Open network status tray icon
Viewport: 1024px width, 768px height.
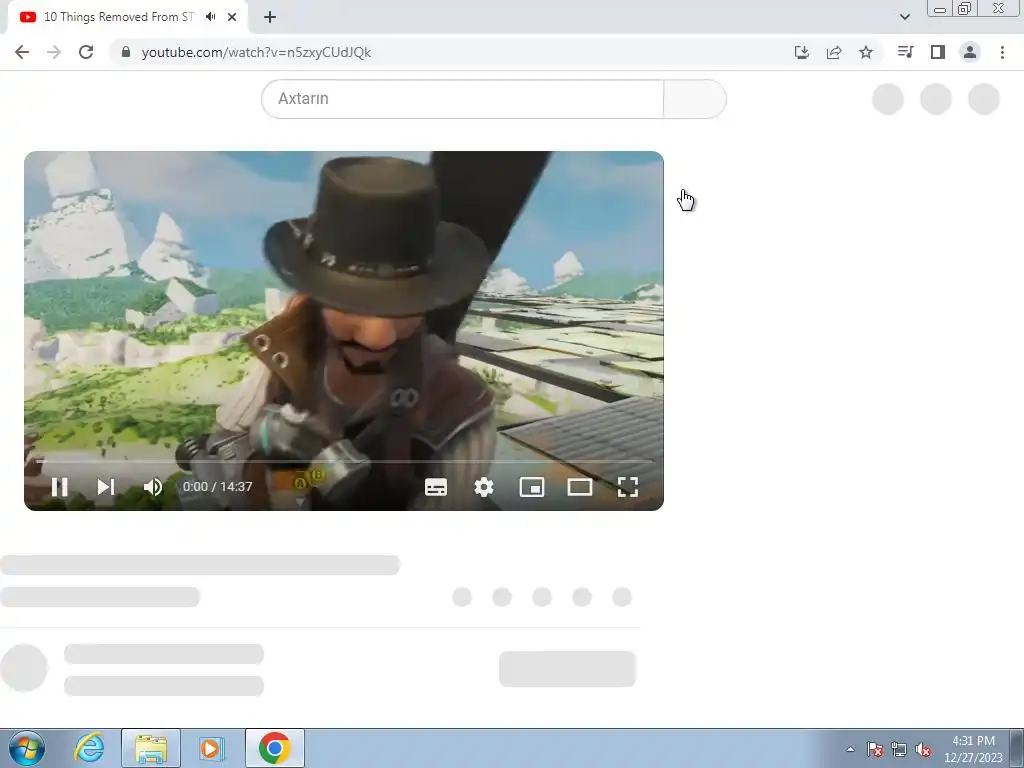899,750
